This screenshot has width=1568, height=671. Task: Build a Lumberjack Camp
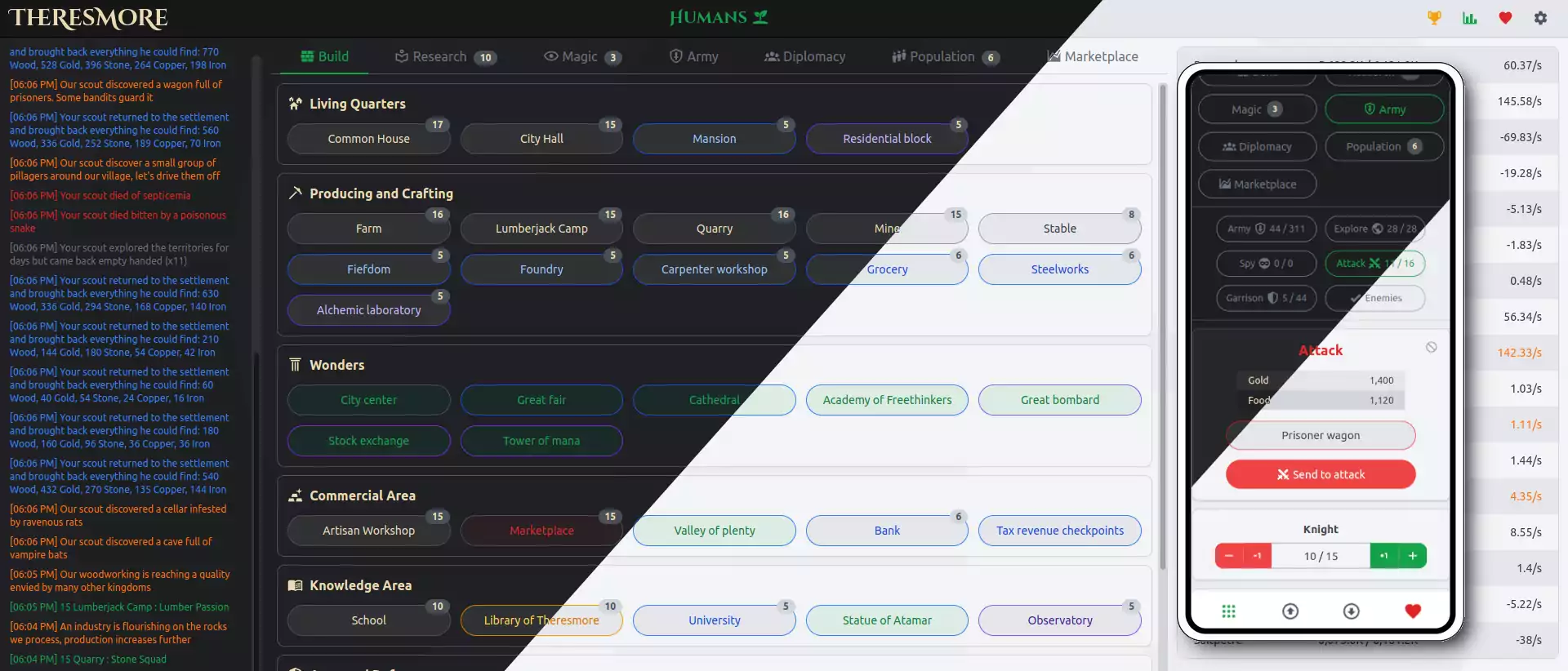point(541,229)
